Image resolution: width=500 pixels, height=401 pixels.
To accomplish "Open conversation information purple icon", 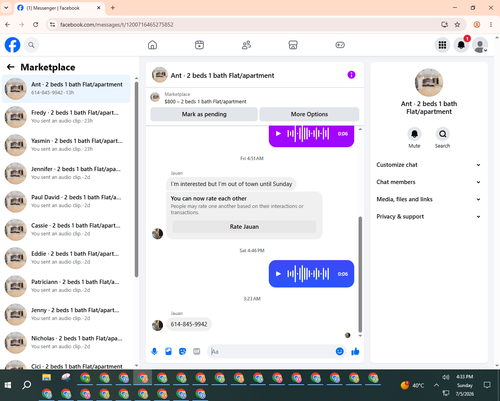I will [x=351, y=75].
